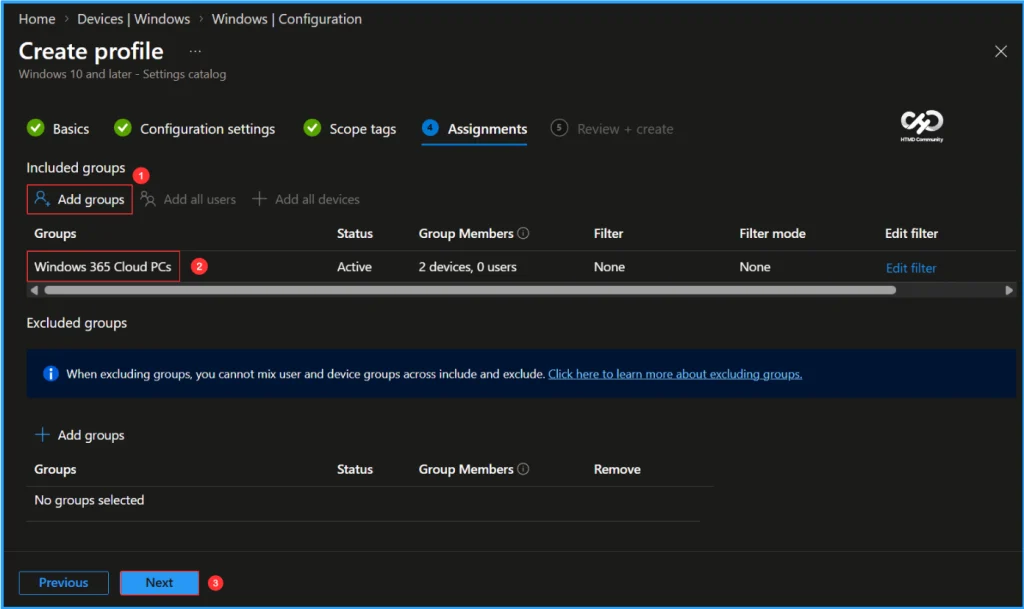The image size is (1024, 609).
Task: Open Windows | Configuration breadcrumb
Action: coord(286,19)
